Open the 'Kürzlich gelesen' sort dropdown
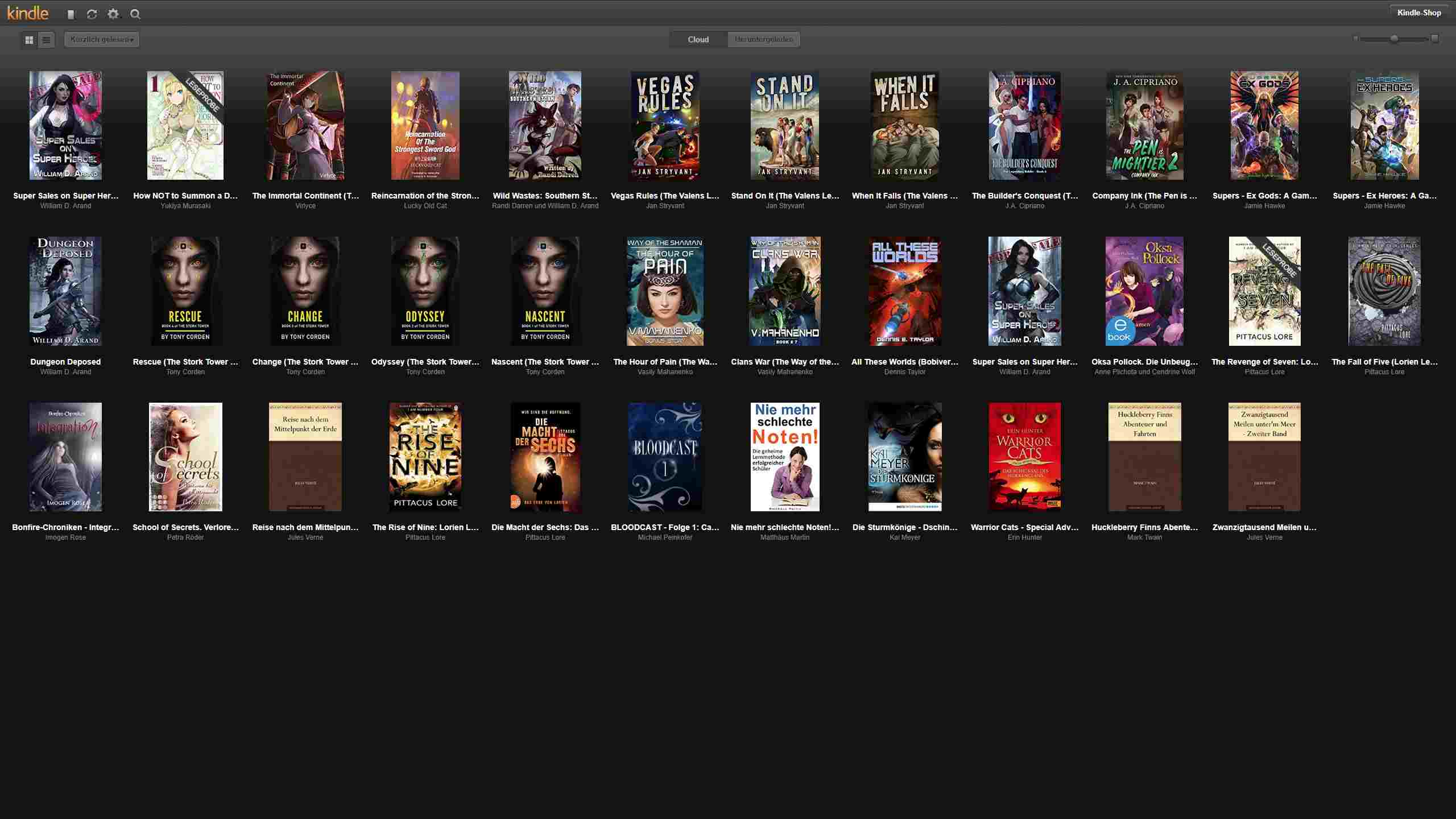This screenshot has height=819, width=1456. point(102,39)
